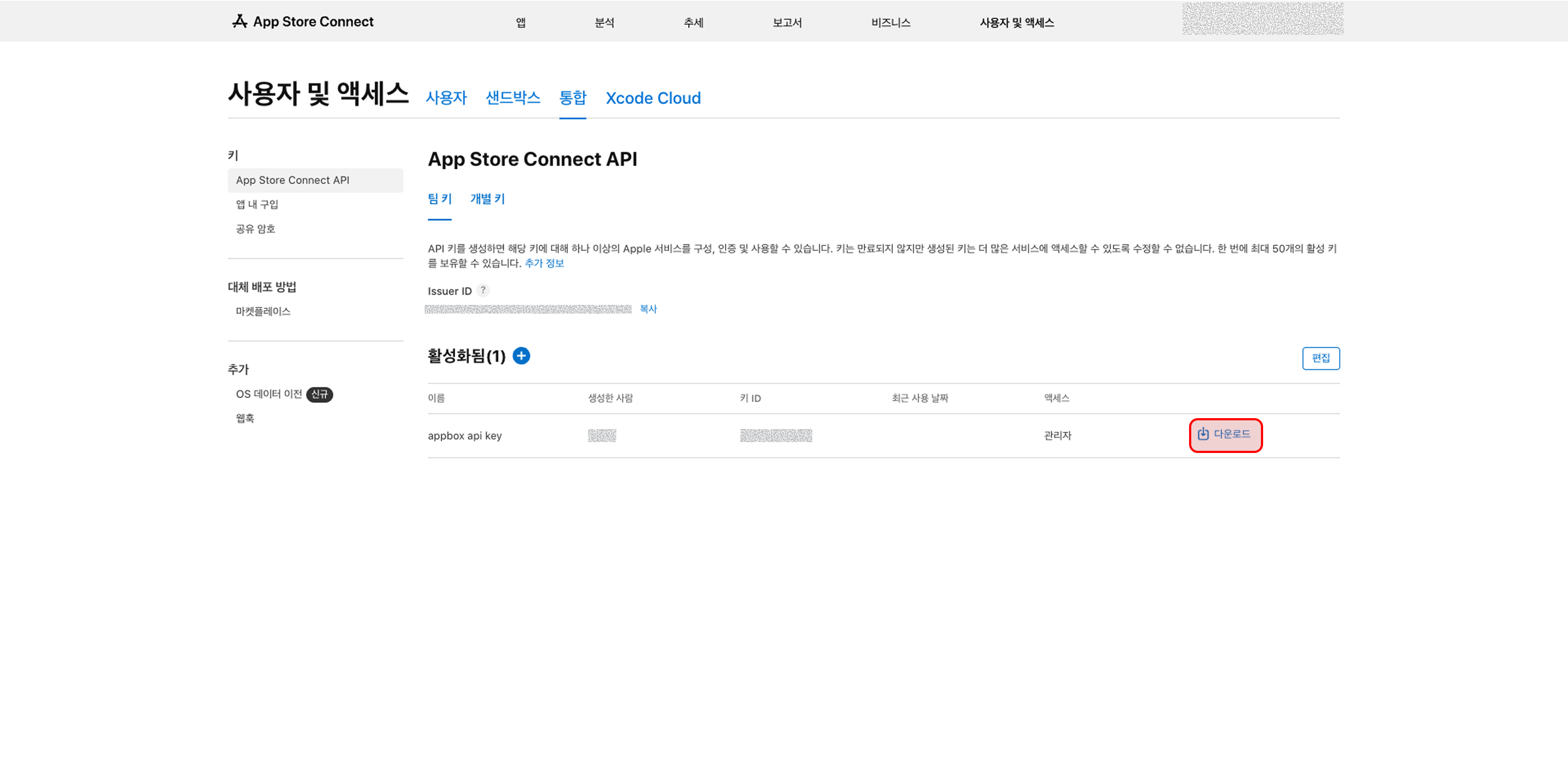This screenshot has height=784, width=1568.
Task: Click the blue plus icon next to 활성화됨(1)
Action: click(x=521, y=356)
